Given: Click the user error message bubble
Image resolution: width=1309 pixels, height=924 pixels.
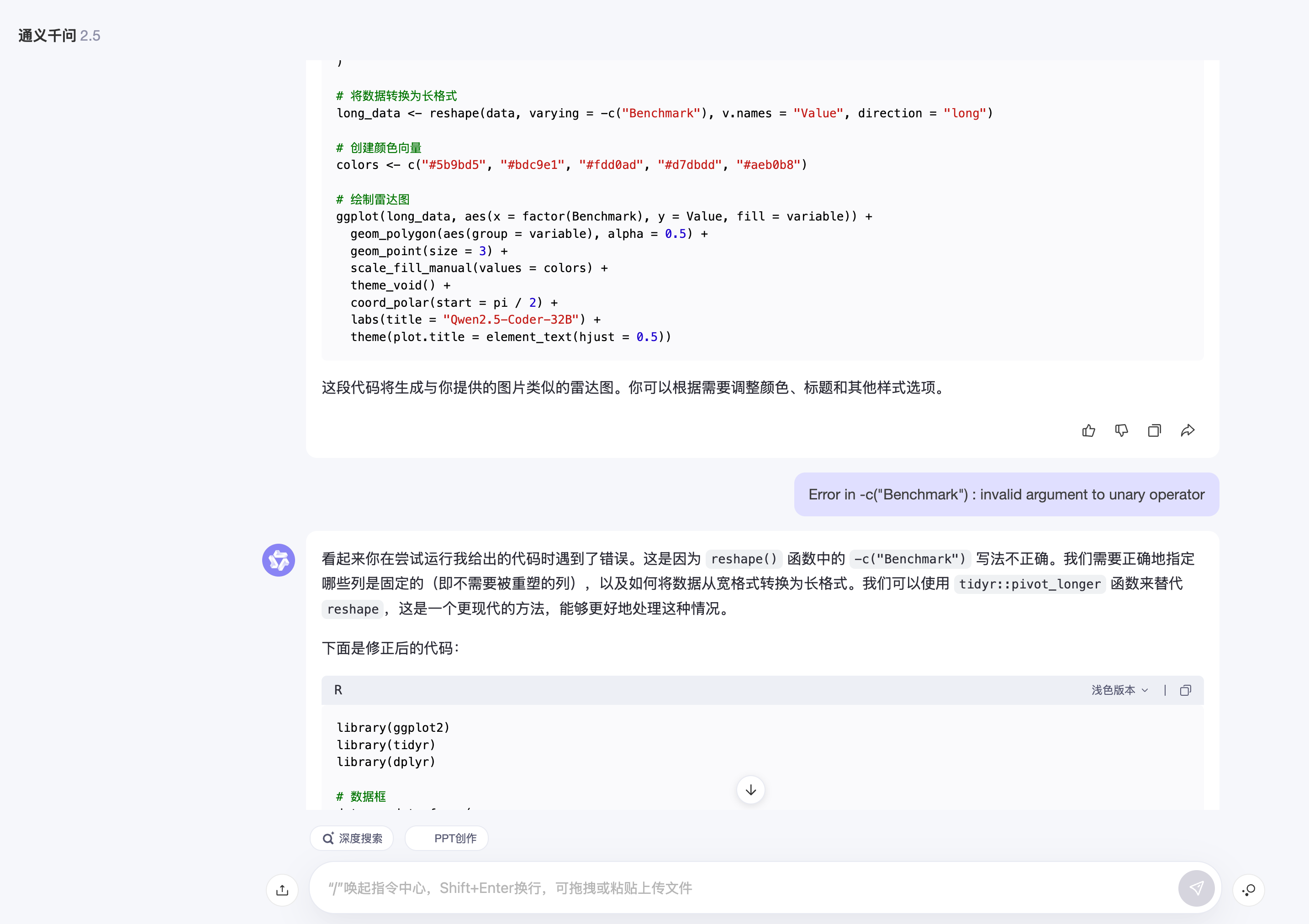Looking at the screenshot, I should pos(1006,494).
